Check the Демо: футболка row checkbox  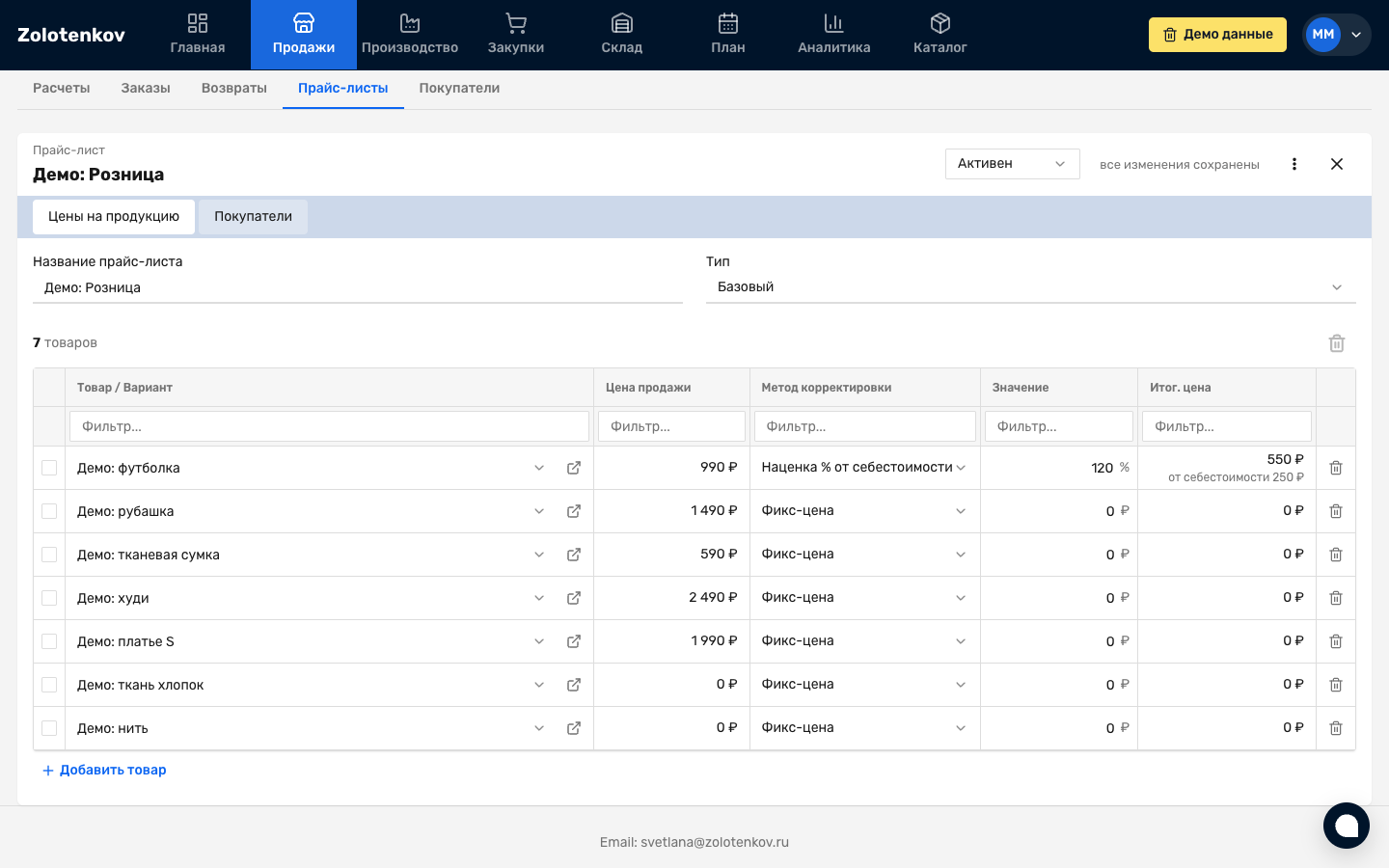[x=49, y=468]
